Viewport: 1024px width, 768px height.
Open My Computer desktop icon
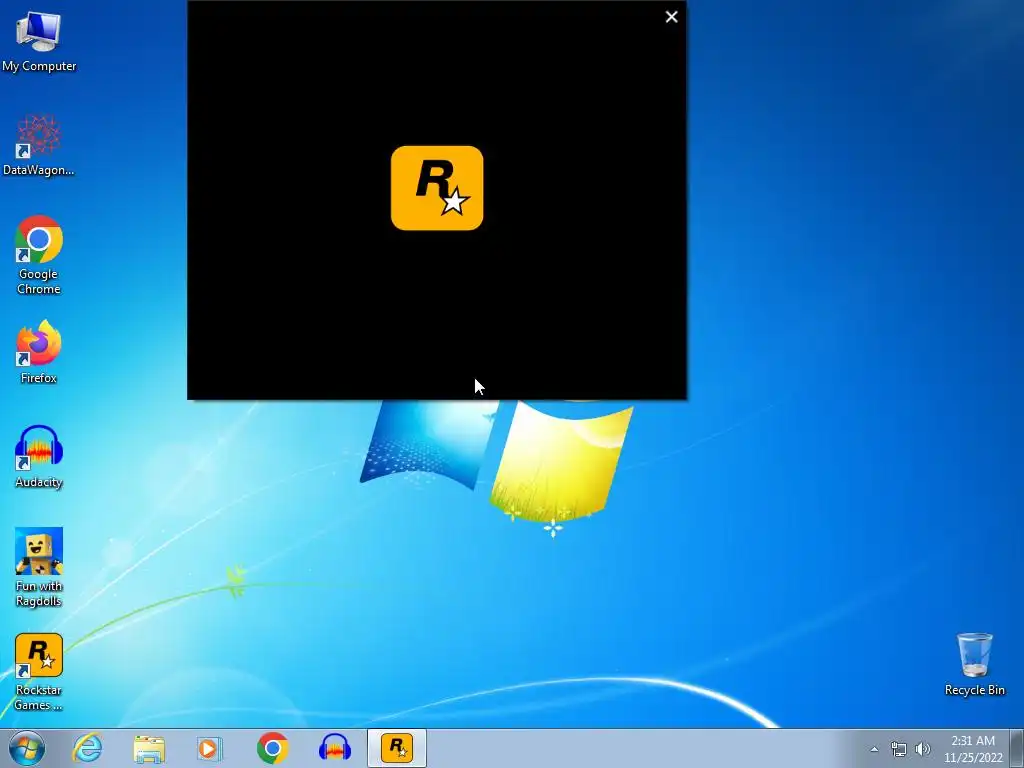click(39, 41)
